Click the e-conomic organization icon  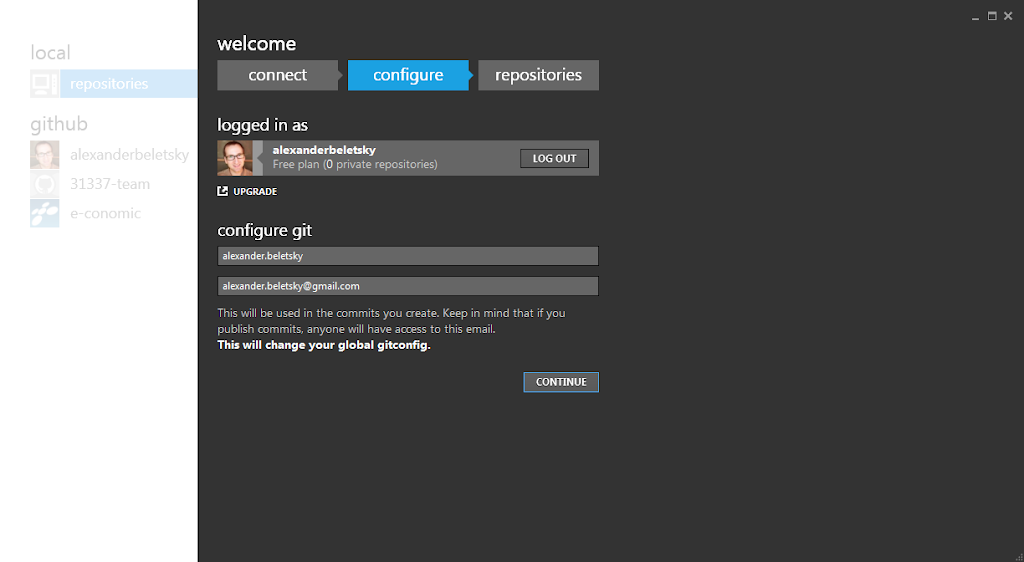tap(44, 213)
